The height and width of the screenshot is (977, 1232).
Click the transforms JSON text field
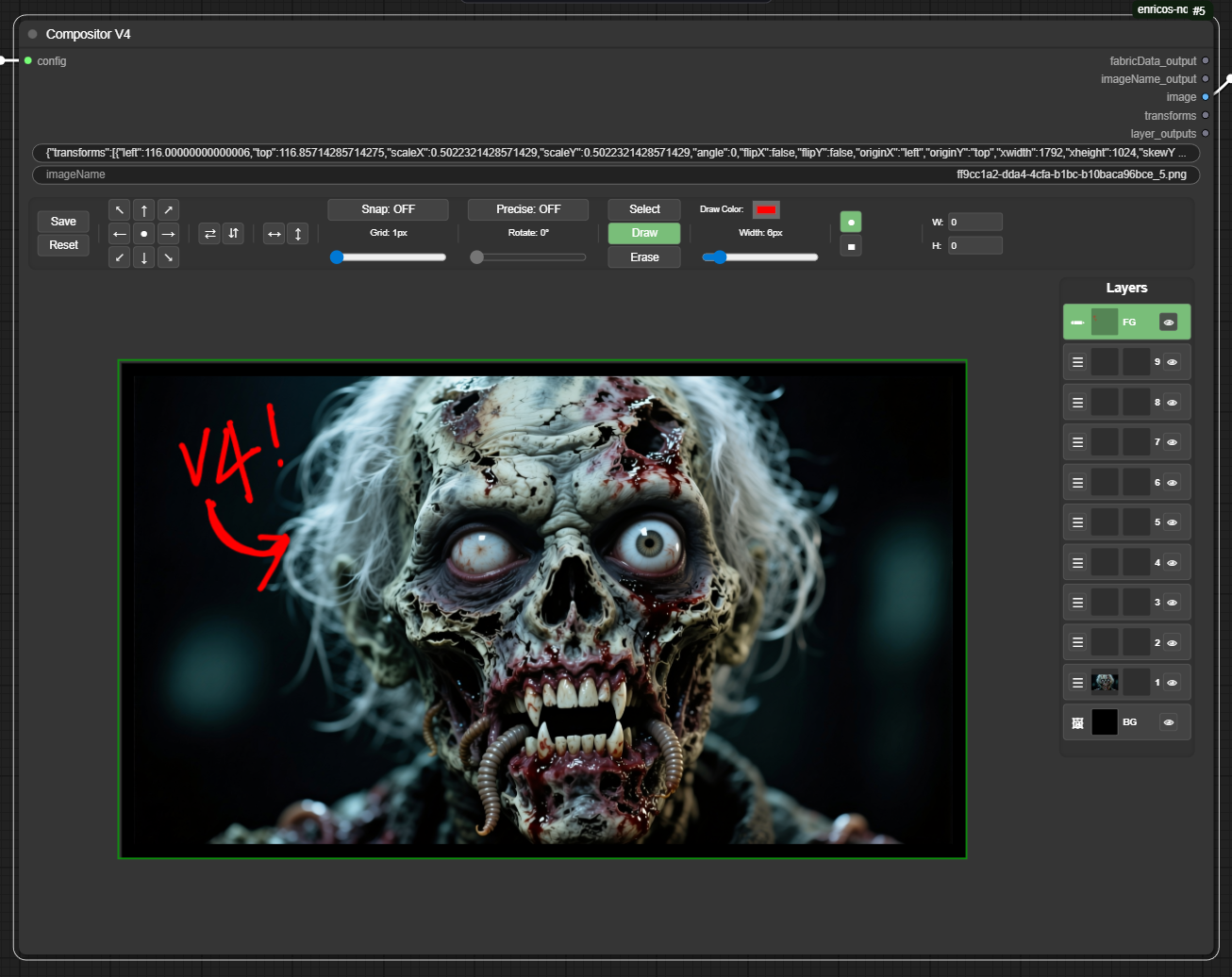pyautogui.click(x=616, y=153)
